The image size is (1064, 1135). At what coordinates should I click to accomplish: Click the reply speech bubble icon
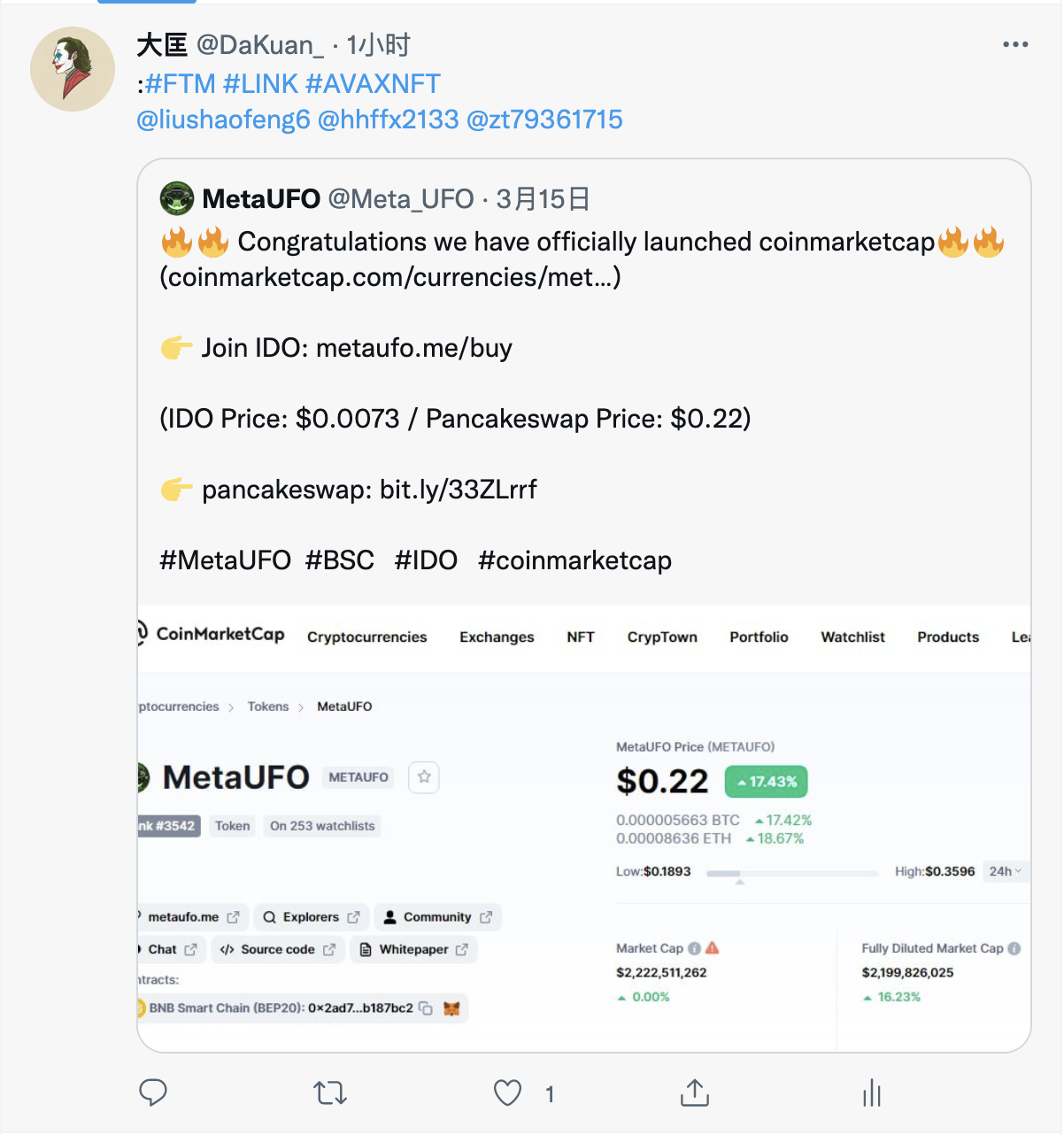(x=153, y=1093)
